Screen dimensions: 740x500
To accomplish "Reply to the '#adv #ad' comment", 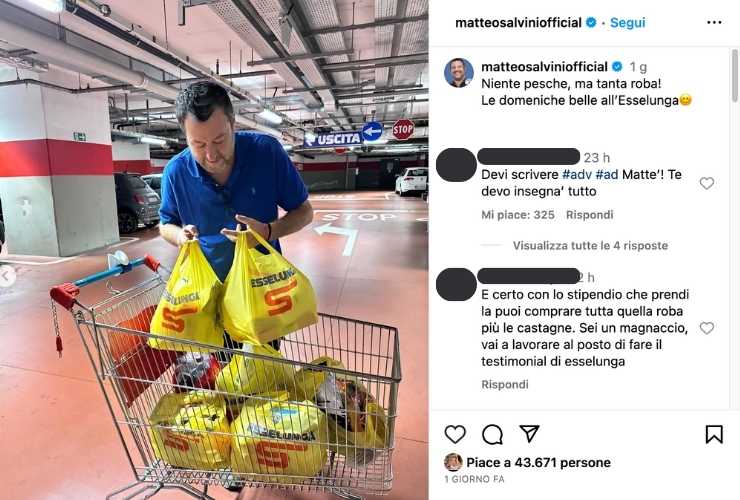I will [589, 215].
